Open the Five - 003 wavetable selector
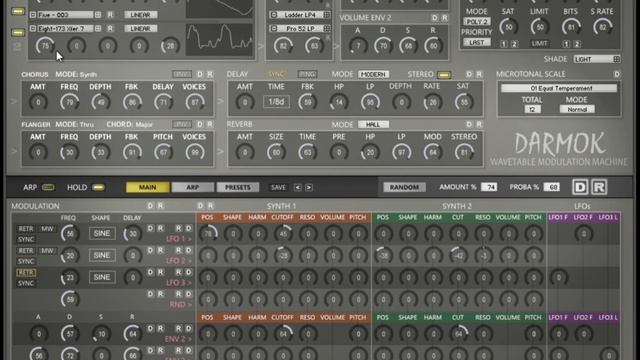Image resolution: width=640 pixels, height=360 pixels. click(x=65, y=15)
